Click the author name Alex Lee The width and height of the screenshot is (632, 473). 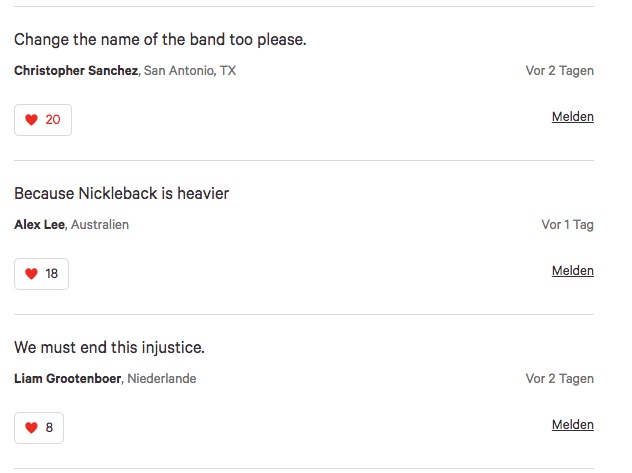point(39,225)
